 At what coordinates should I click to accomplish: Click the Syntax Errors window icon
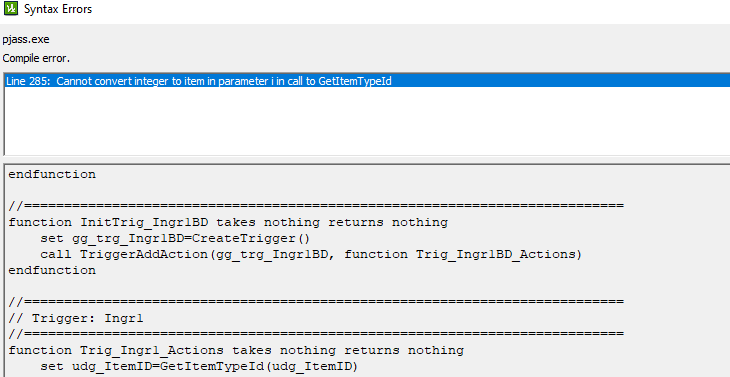[10, 9]
